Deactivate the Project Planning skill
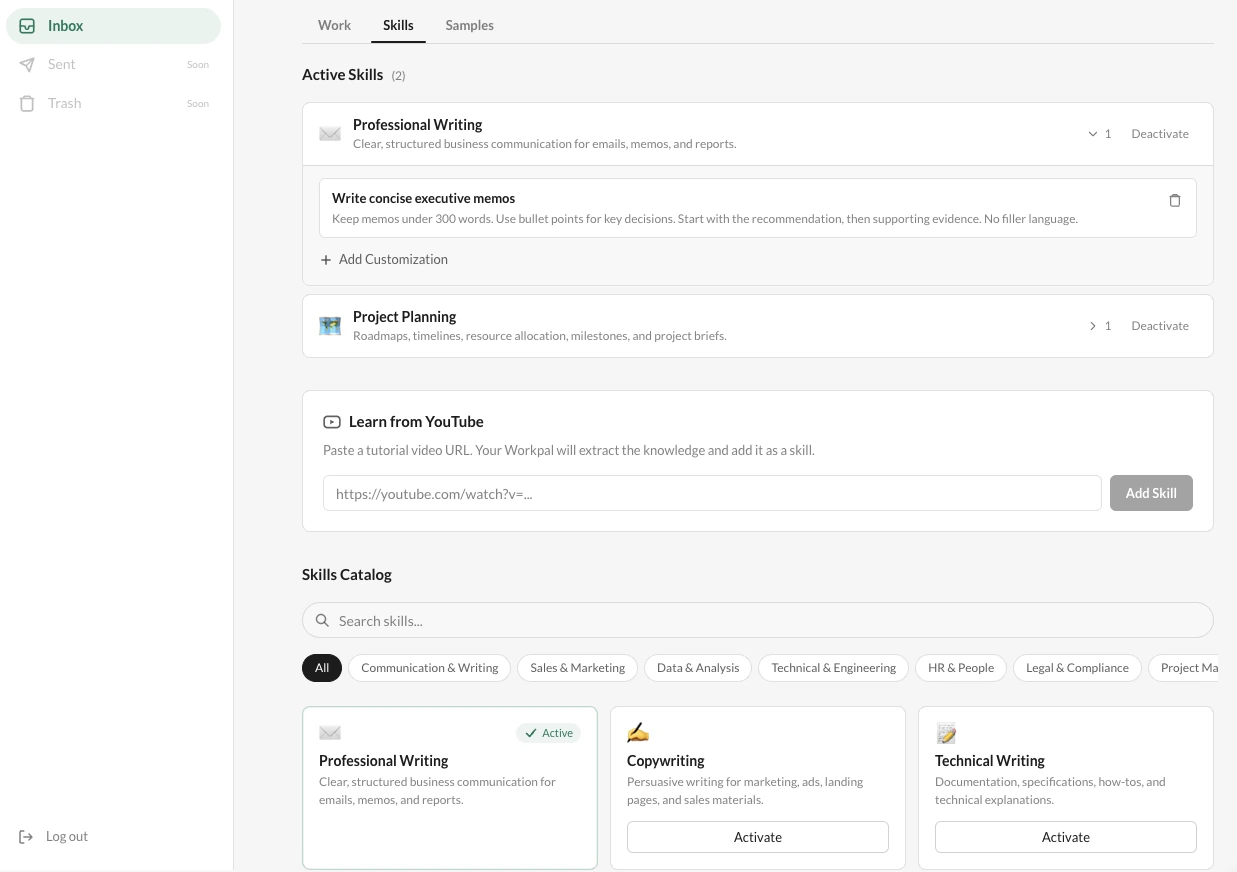Image resolution: width=1237 pixels, height=872 pixels. pyautogui.click(x=1160, y=325)
